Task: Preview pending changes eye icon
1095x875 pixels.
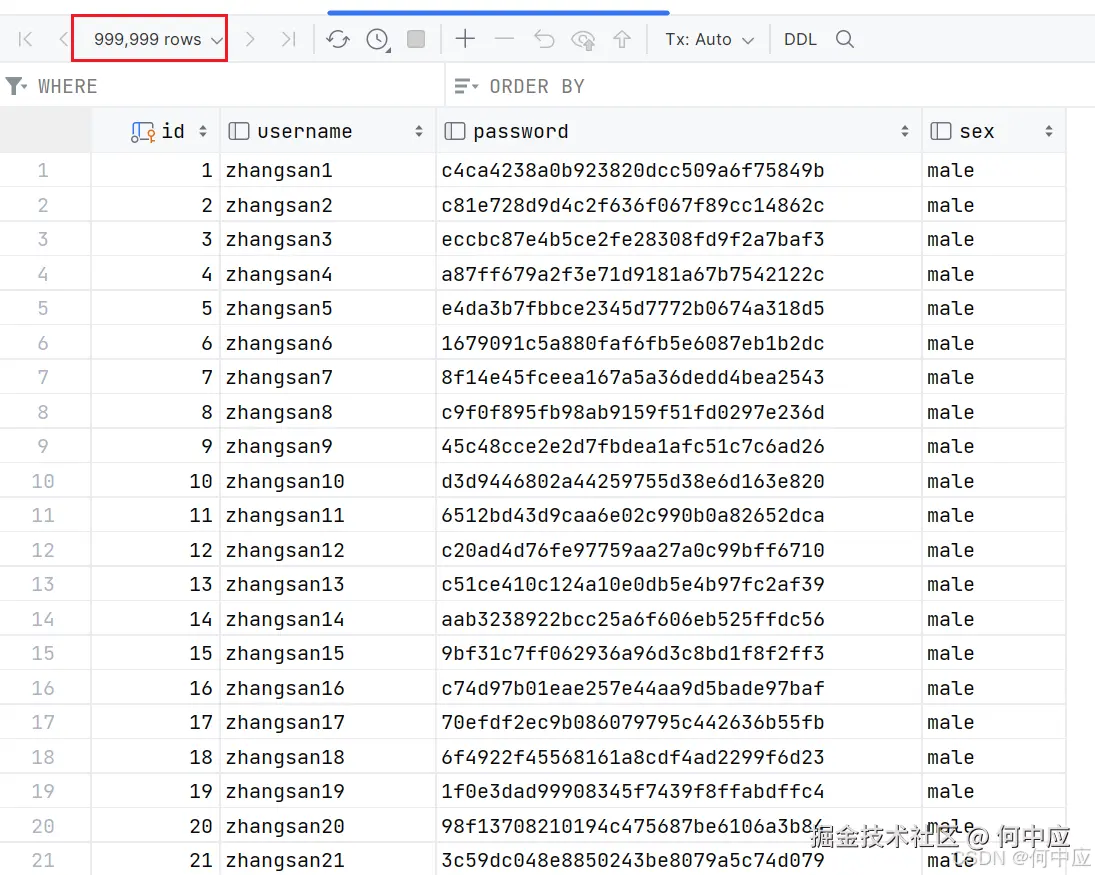Action: [582, 40]
